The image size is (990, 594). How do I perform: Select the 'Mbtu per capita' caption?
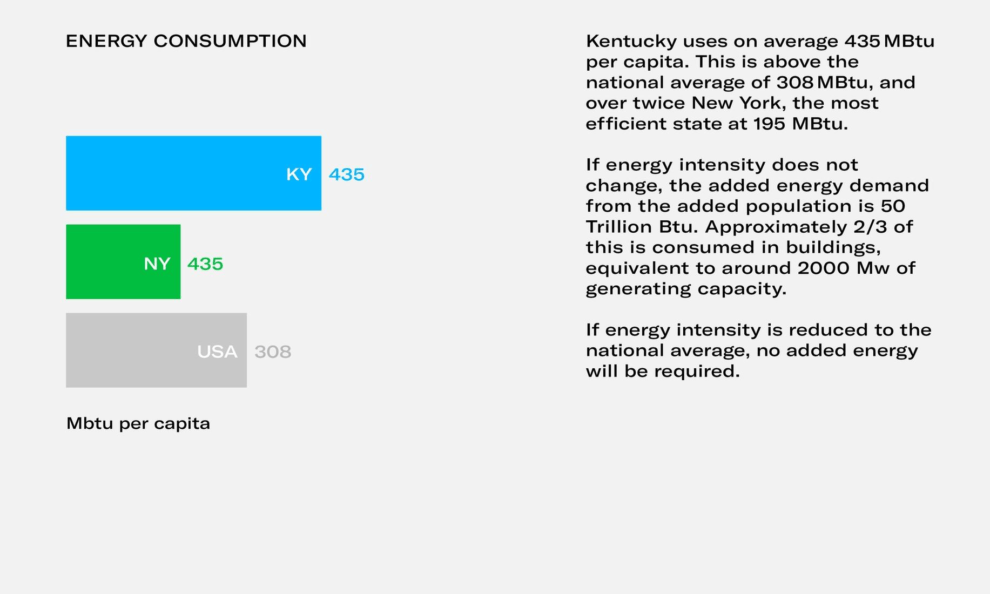pos(138,423)
